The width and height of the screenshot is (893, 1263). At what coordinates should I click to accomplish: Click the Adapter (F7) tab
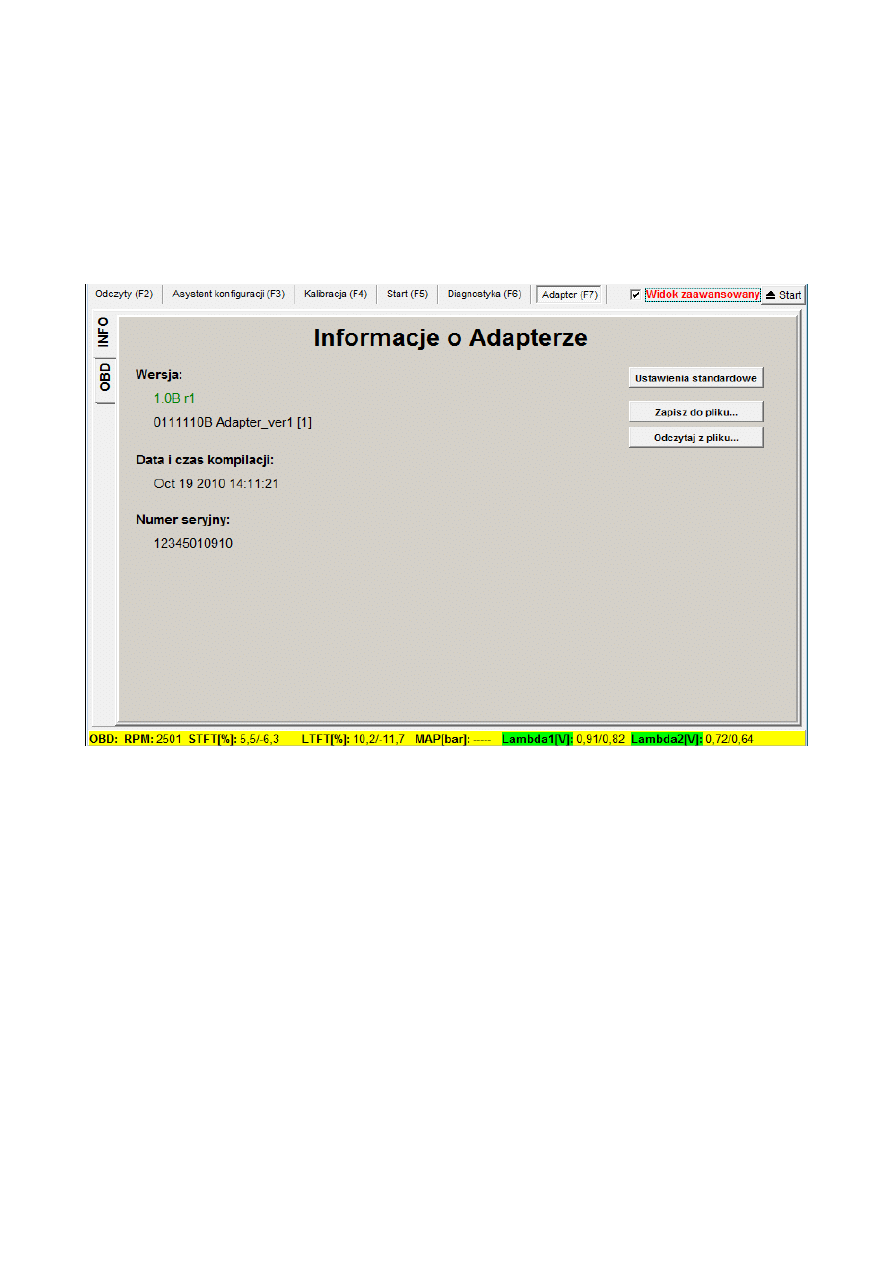point(569,295)
